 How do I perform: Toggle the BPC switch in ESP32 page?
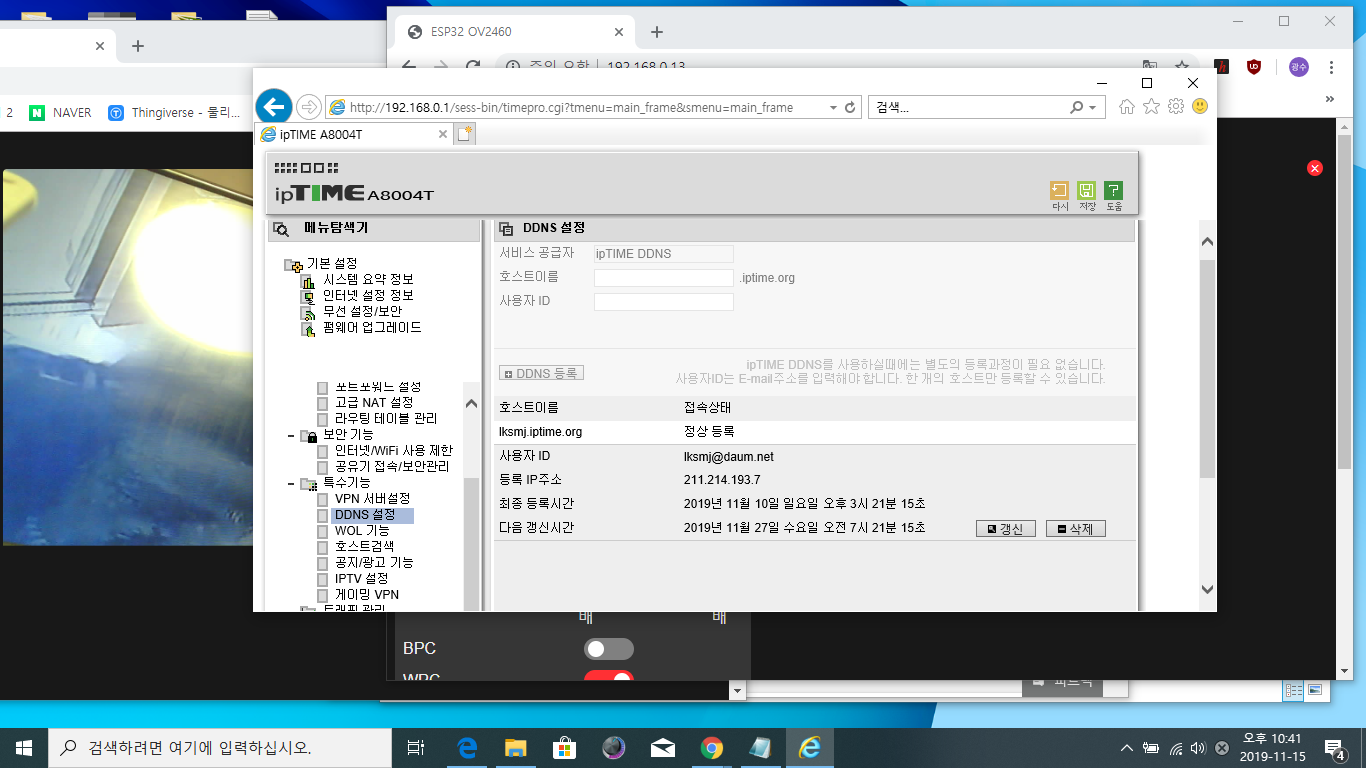609,649
